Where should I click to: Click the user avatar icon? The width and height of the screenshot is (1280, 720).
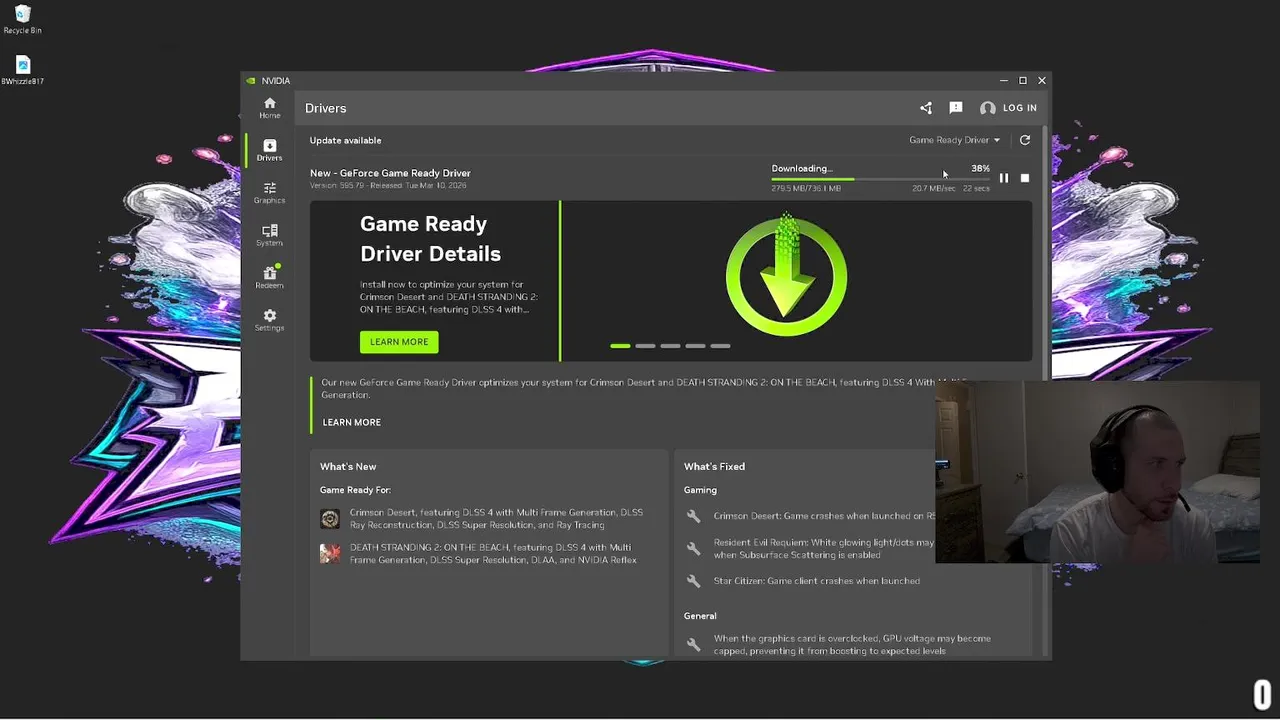coord(988,108)
